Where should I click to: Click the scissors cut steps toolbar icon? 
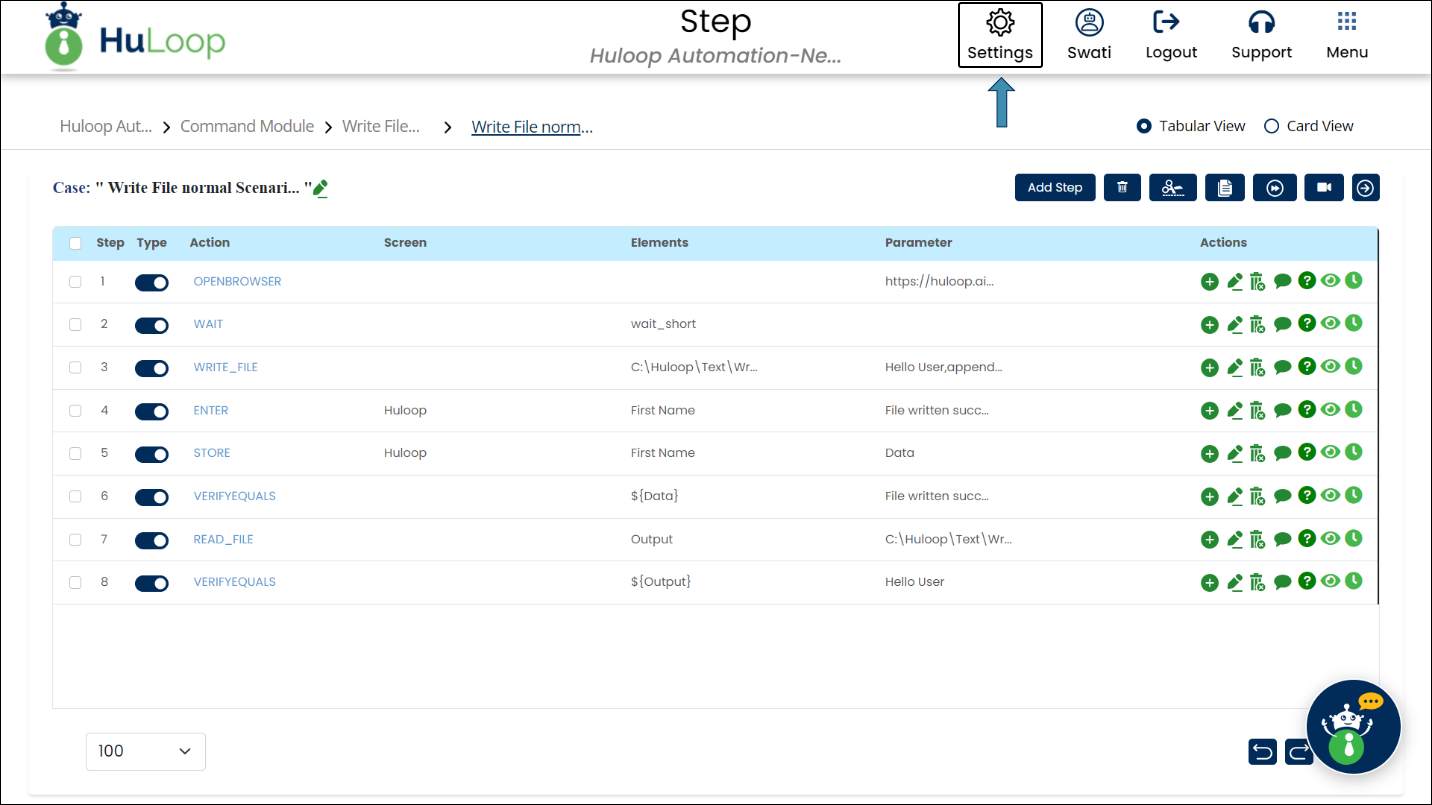pos(1173,188)
